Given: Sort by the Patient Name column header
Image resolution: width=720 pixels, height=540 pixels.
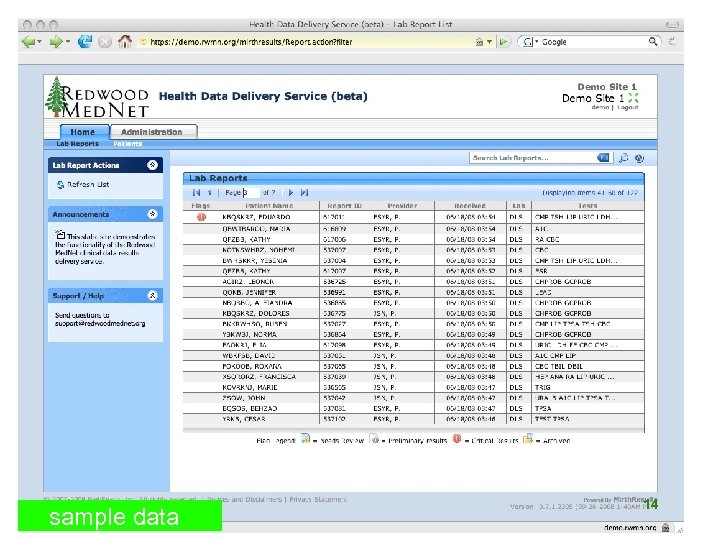Looking at the screenshot, I should click(x=269, y=206).
